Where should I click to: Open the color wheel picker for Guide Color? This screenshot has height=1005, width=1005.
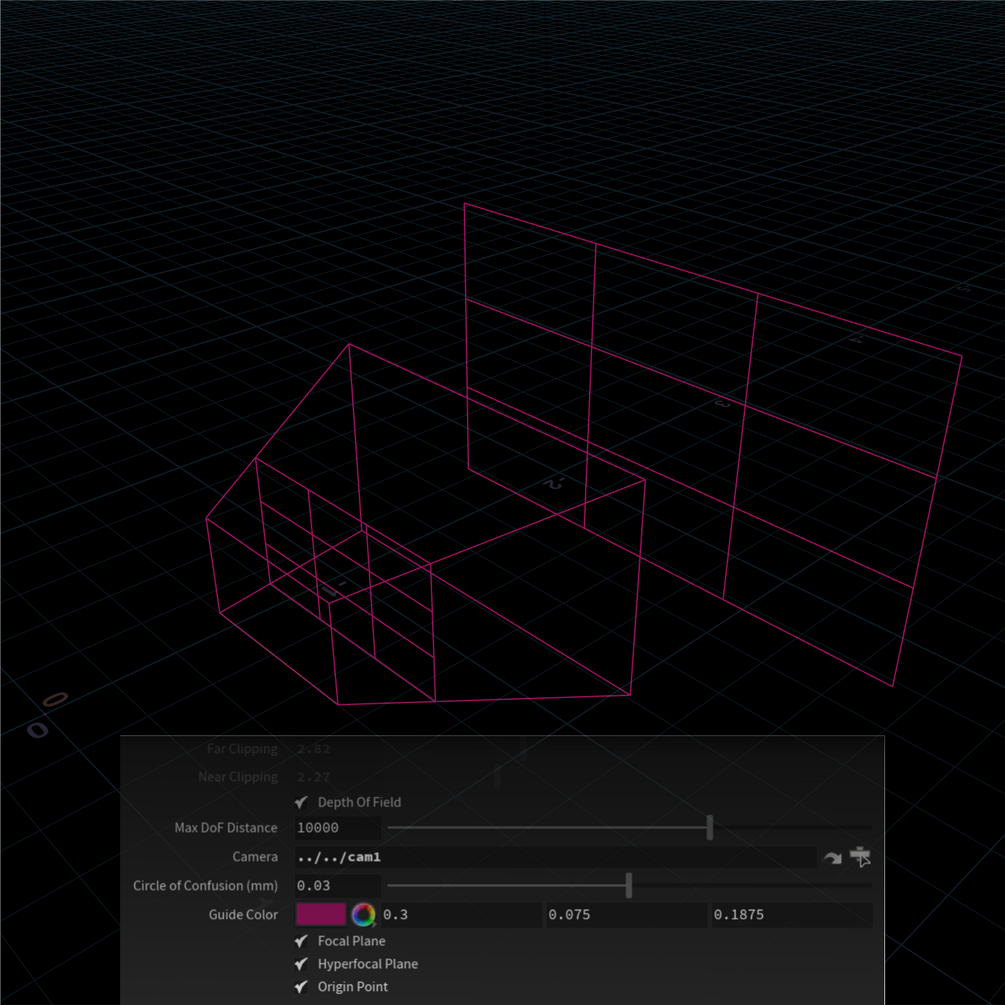(x=363, y=915)
